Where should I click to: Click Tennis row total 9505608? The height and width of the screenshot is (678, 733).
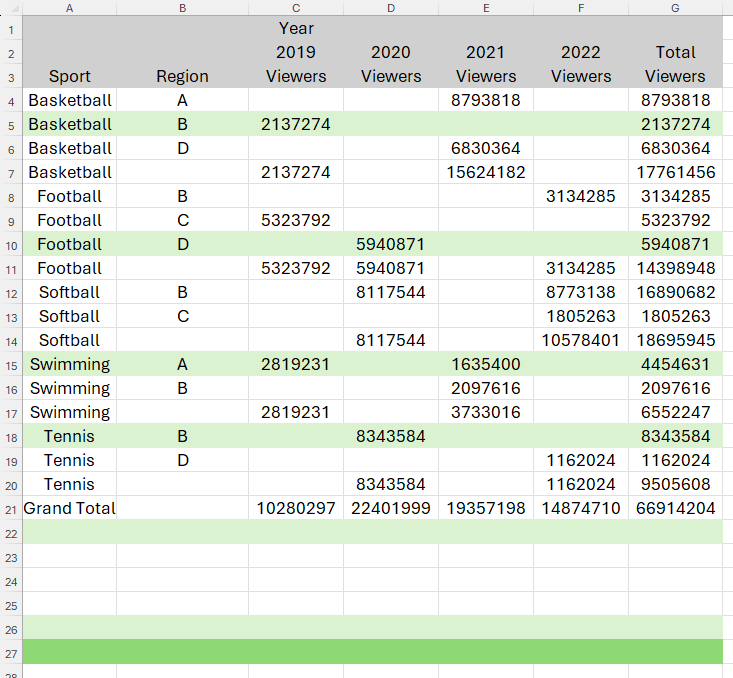pos(675,484)
